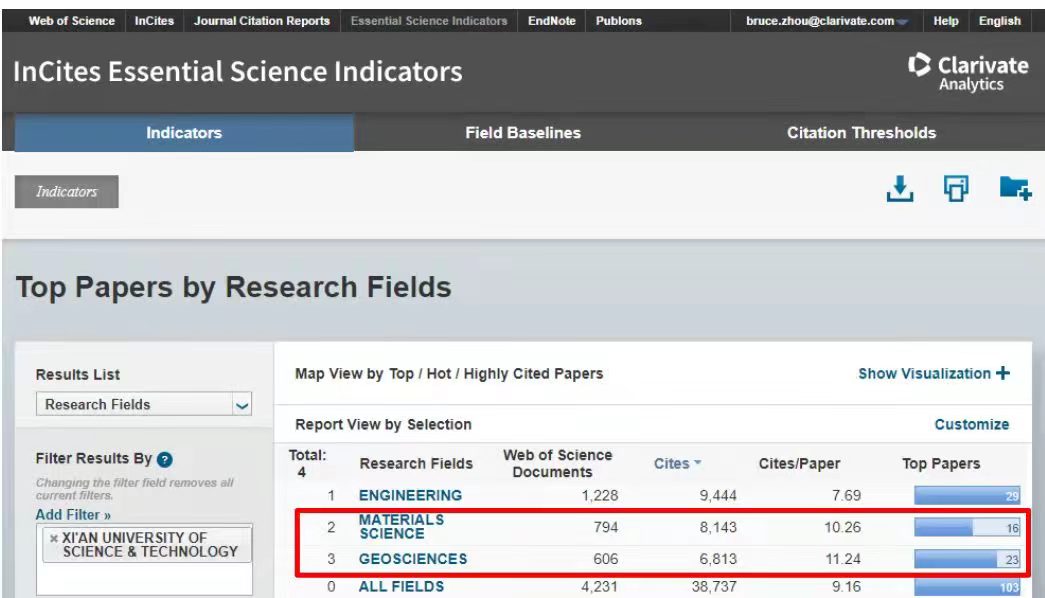Click XI'AN UNIVERSITY OF SCIENCE & TECHNOLOGY filter
Image resolution: width=1045 pixels, height=598 pixels.
pyautogui.click(x=149, y=545)
